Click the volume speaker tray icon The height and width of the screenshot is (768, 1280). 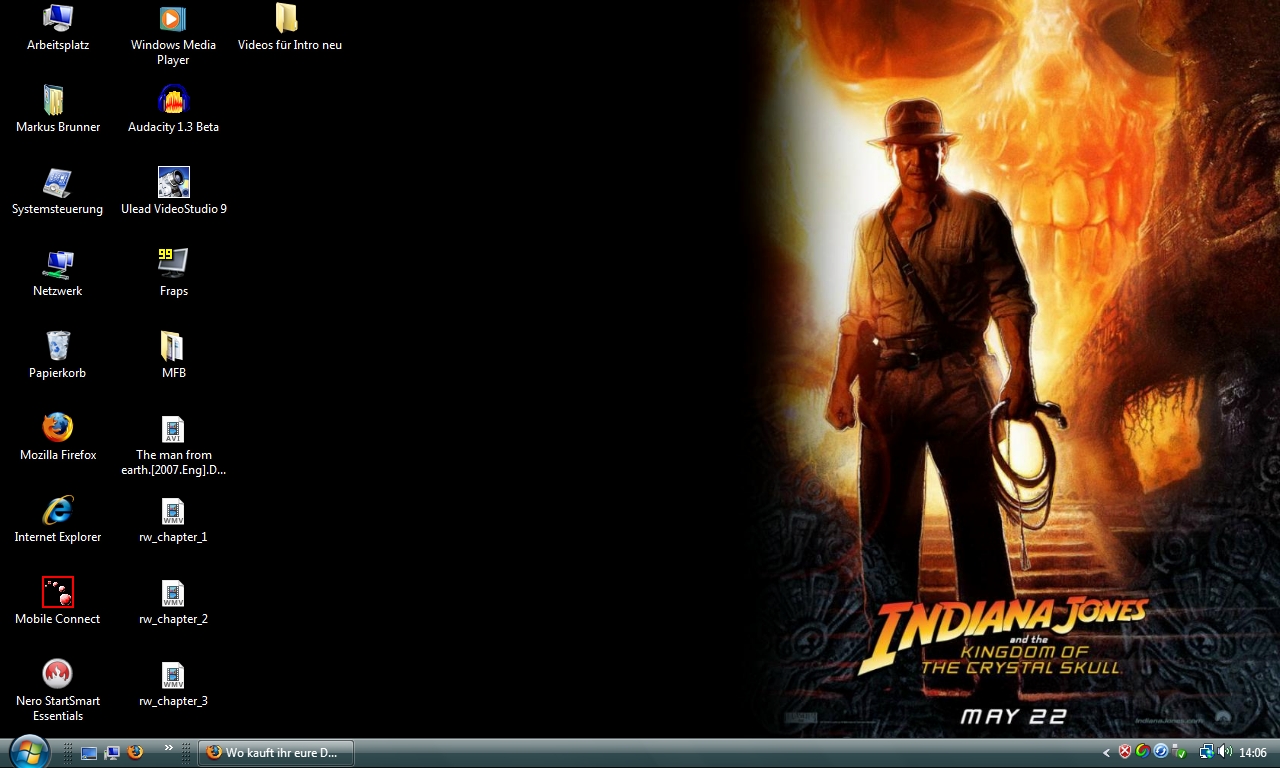point(1225,752)
